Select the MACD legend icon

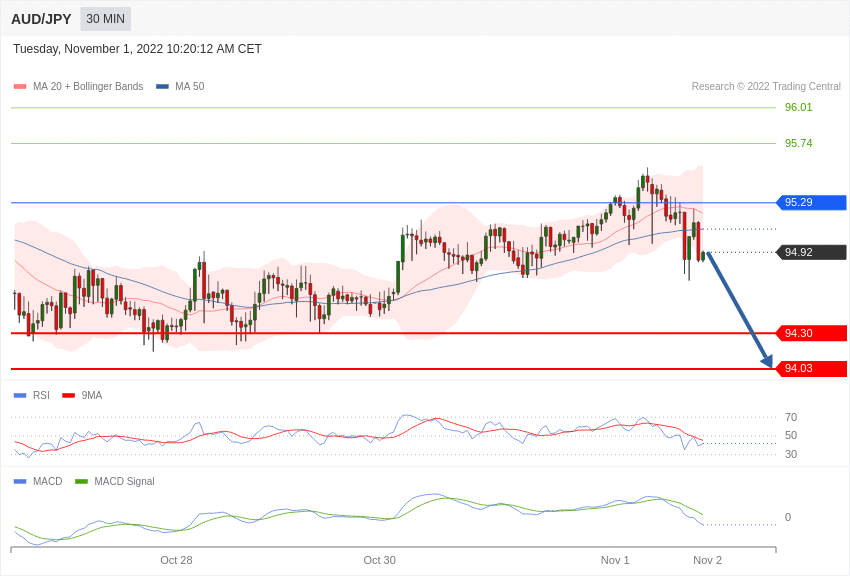click(x=19, y=481)
